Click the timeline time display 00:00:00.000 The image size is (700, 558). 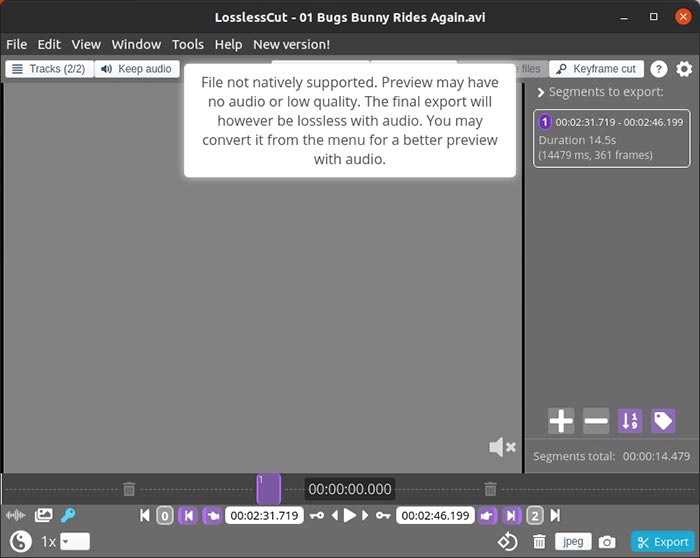tap(350, 489)
